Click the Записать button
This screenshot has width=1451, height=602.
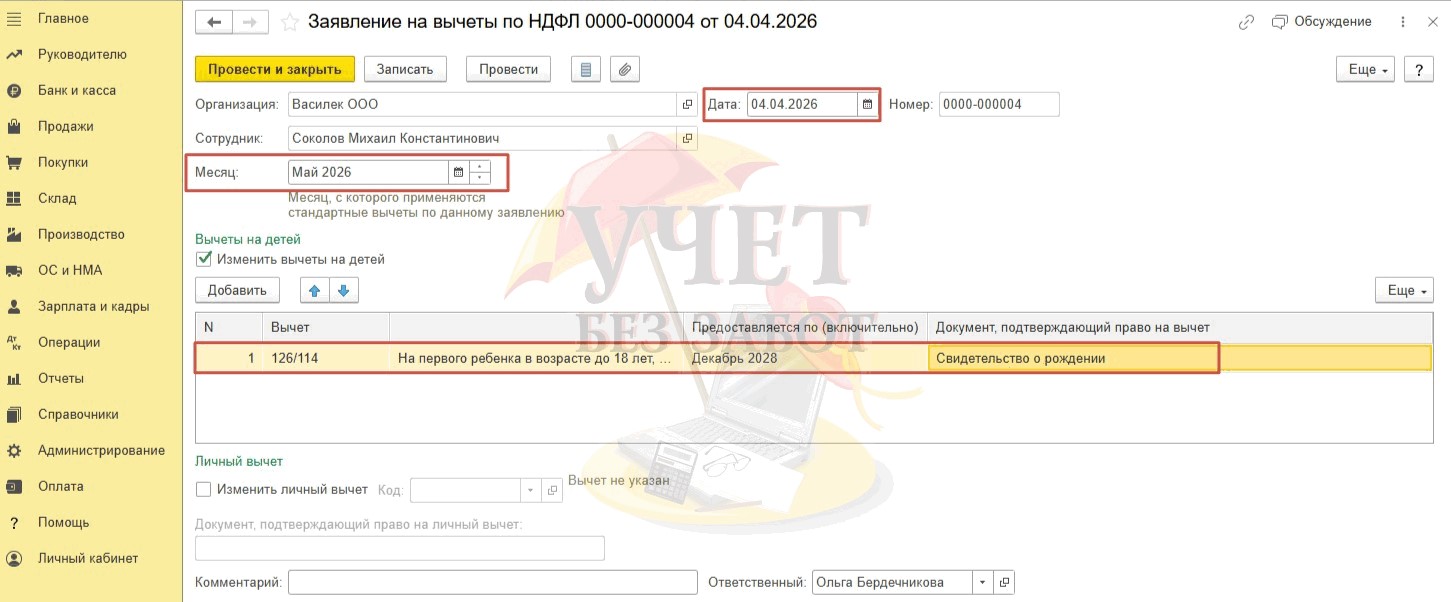coord(405,69)
